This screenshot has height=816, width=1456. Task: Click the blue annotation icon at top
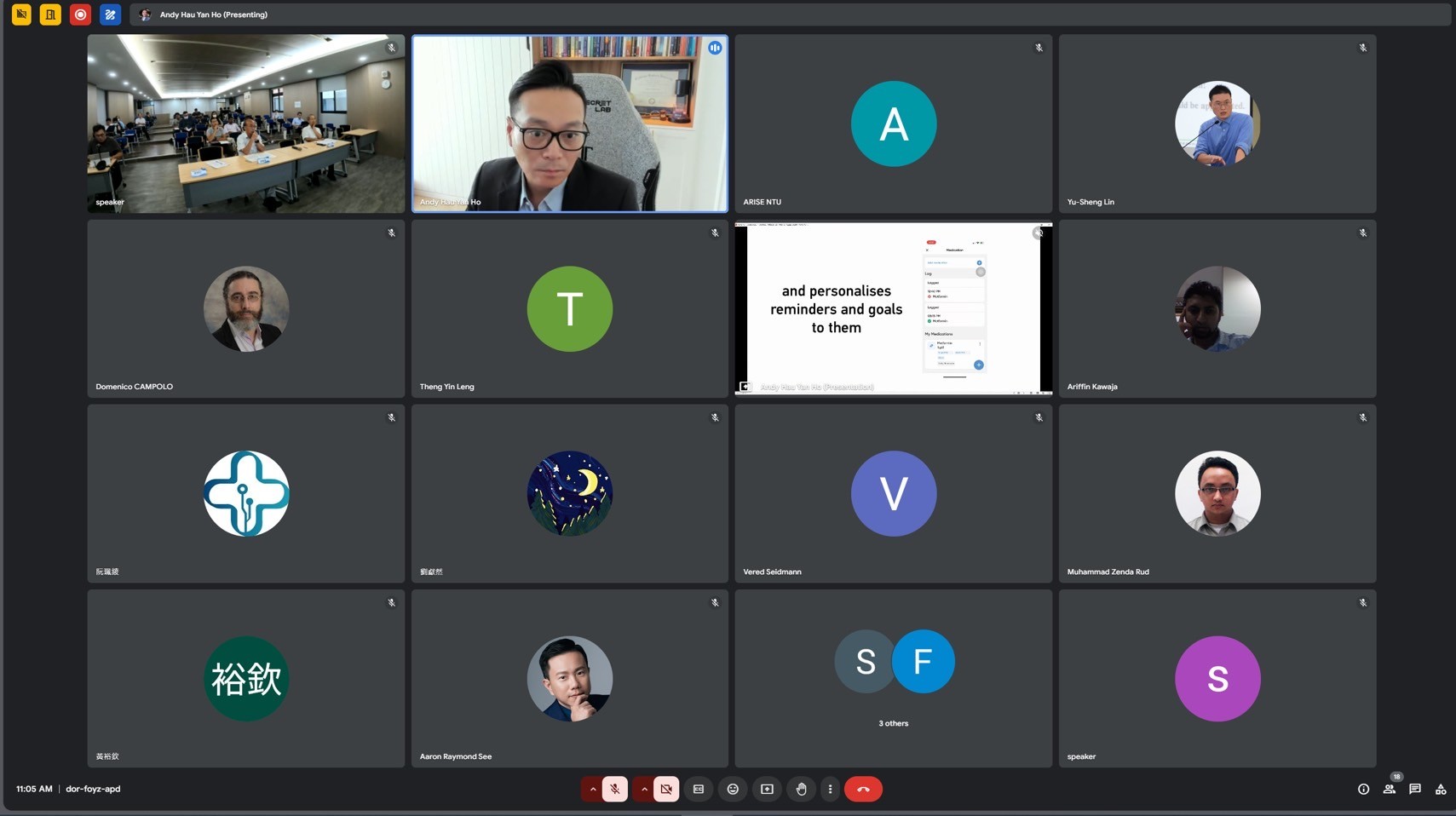110,14
